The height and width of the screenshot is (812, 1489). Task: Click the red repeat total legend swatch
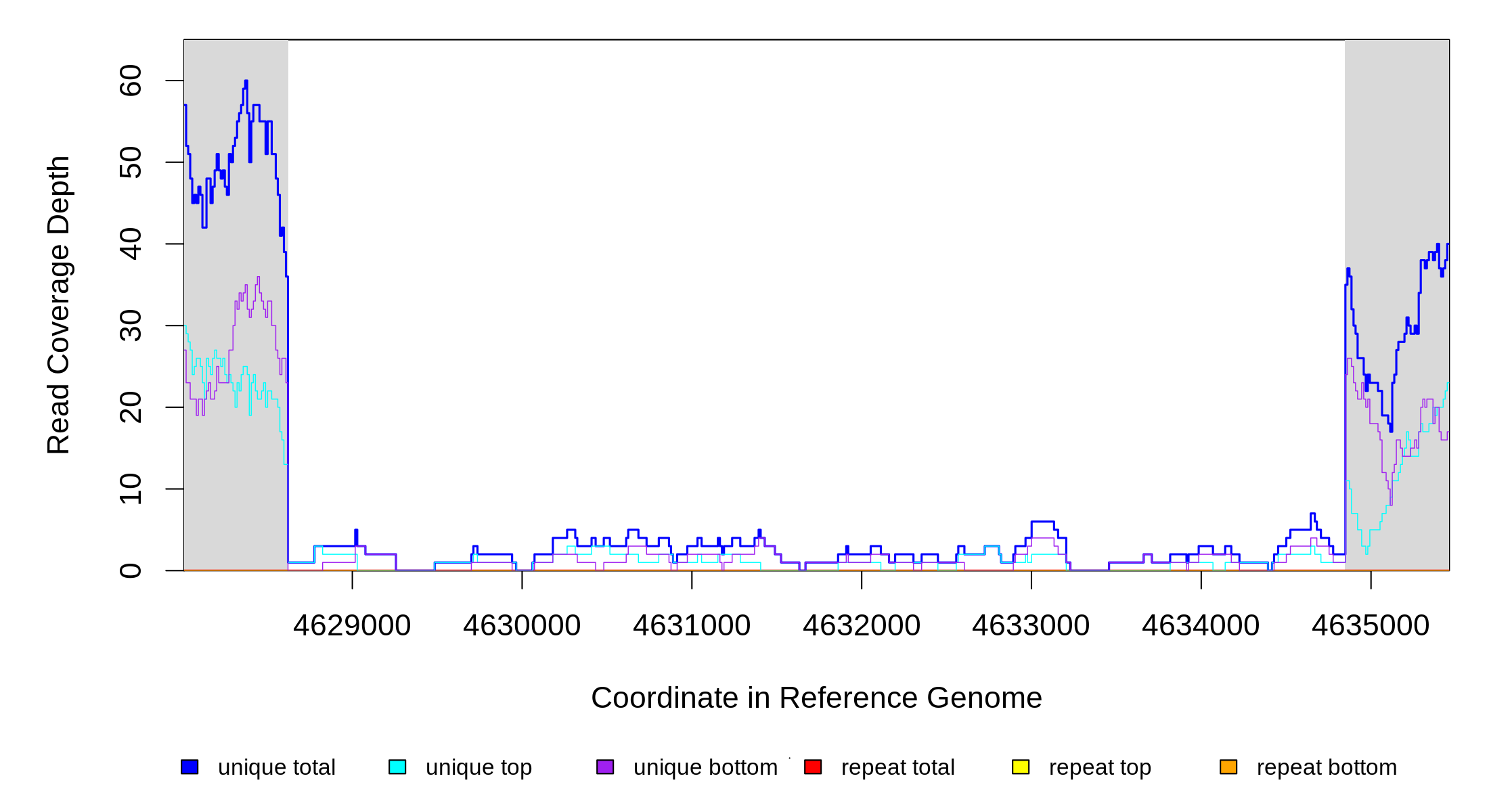(813, 767)
